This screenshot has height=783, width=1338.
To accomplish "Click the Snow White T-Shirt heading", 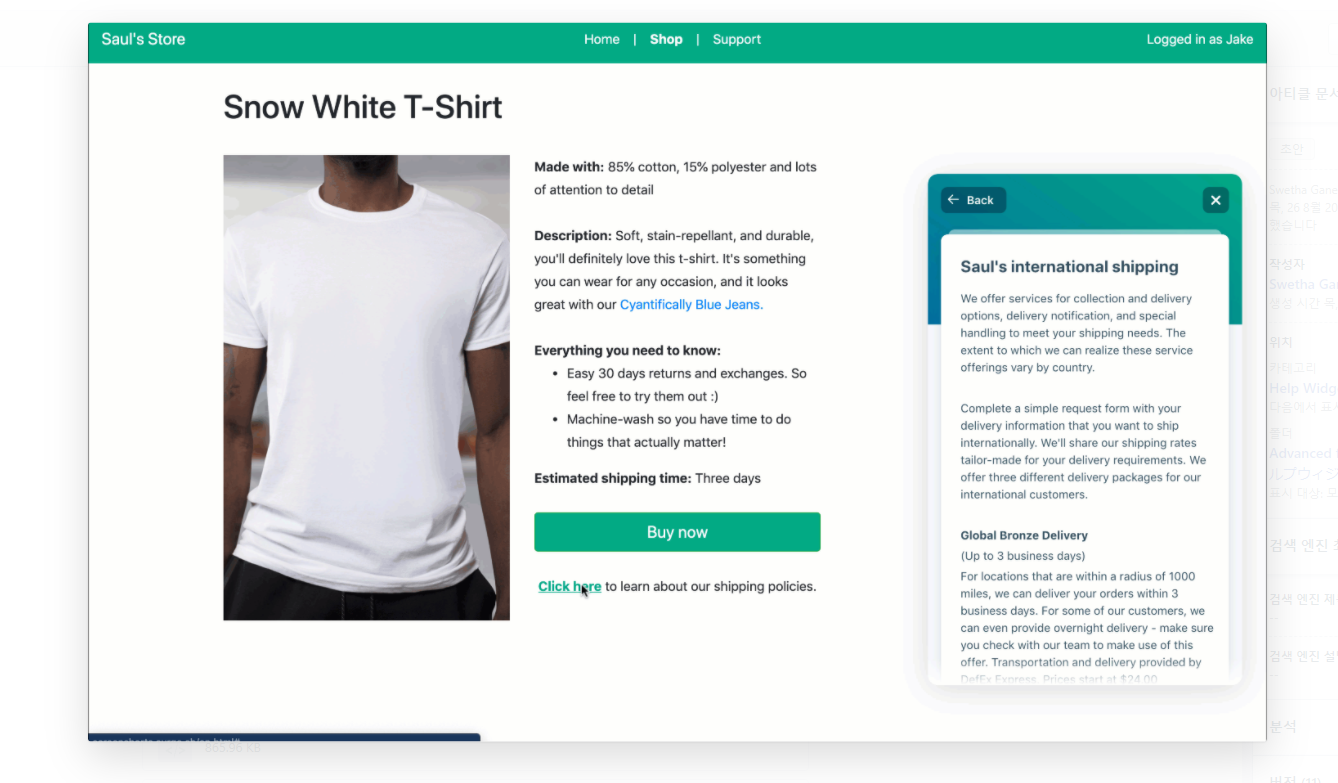I will pyautogui.click(x=363, y=107).
